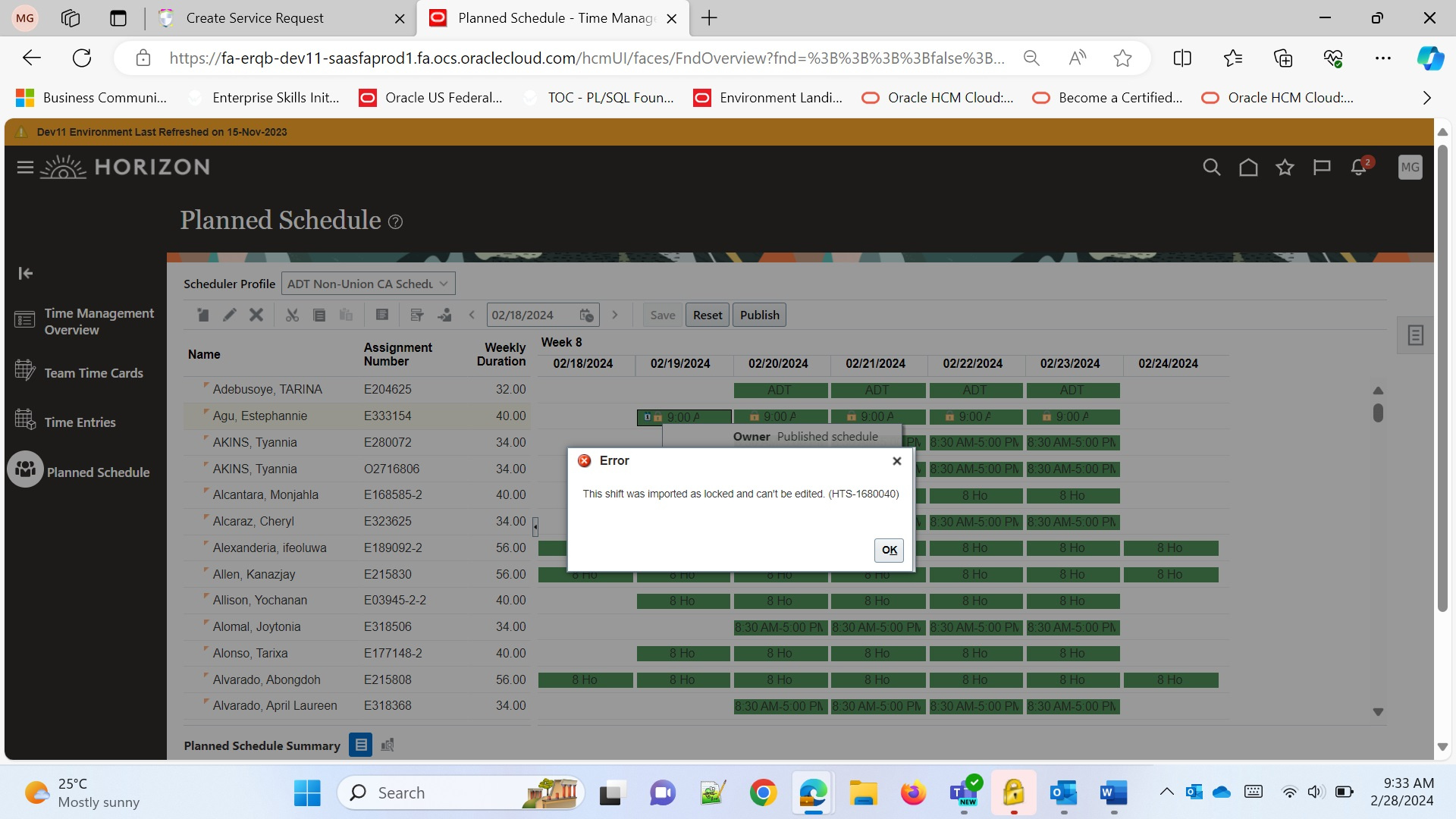Click the Copy shift icon
This screenshot has width=1456, height=819.
318,315
